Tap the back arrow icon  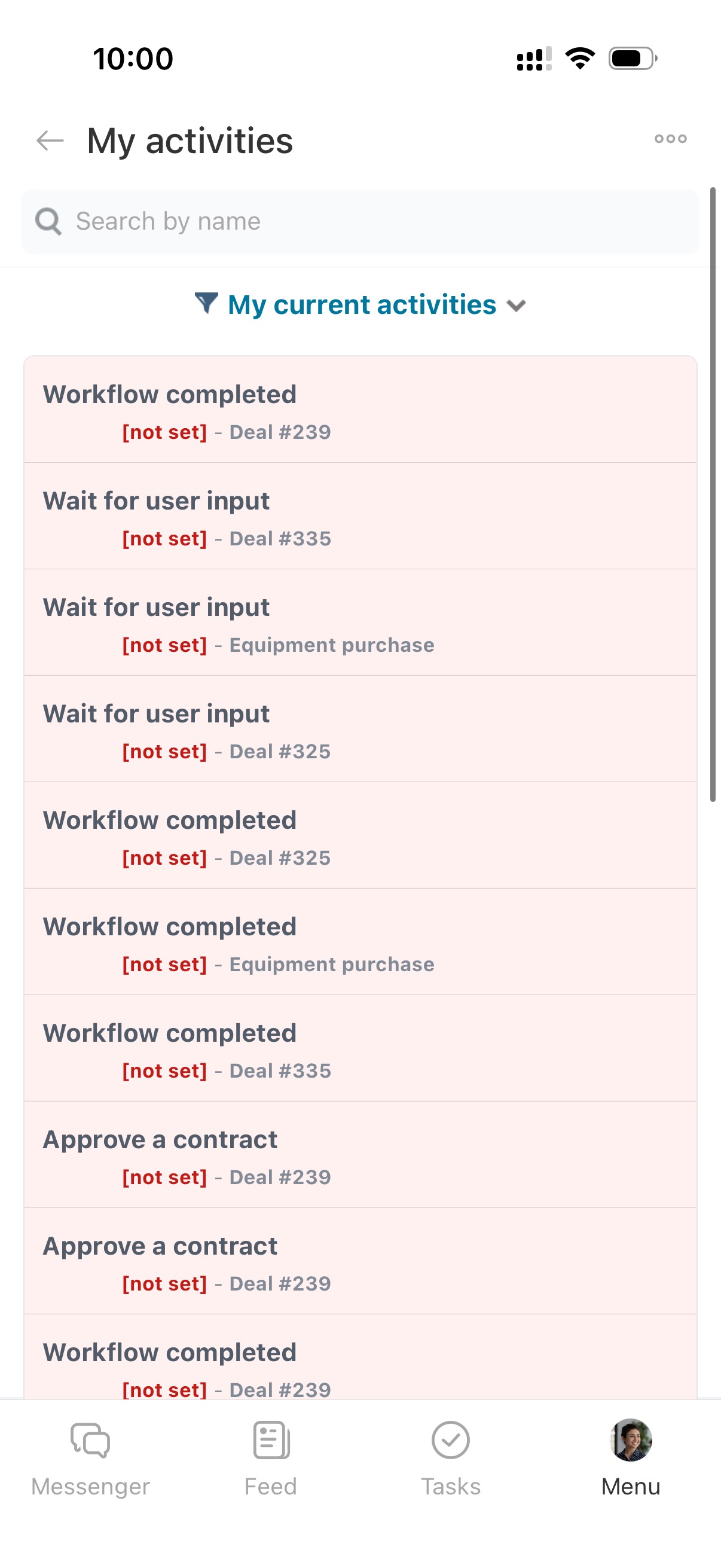[50, 141]
